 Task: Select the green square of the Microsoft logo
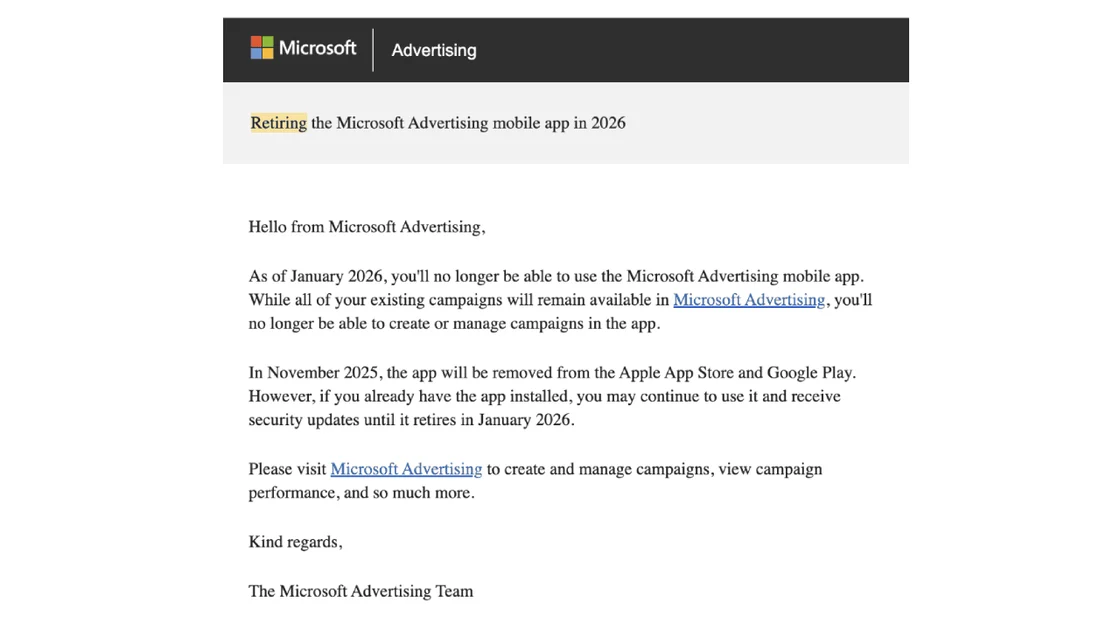click(267, 41)
